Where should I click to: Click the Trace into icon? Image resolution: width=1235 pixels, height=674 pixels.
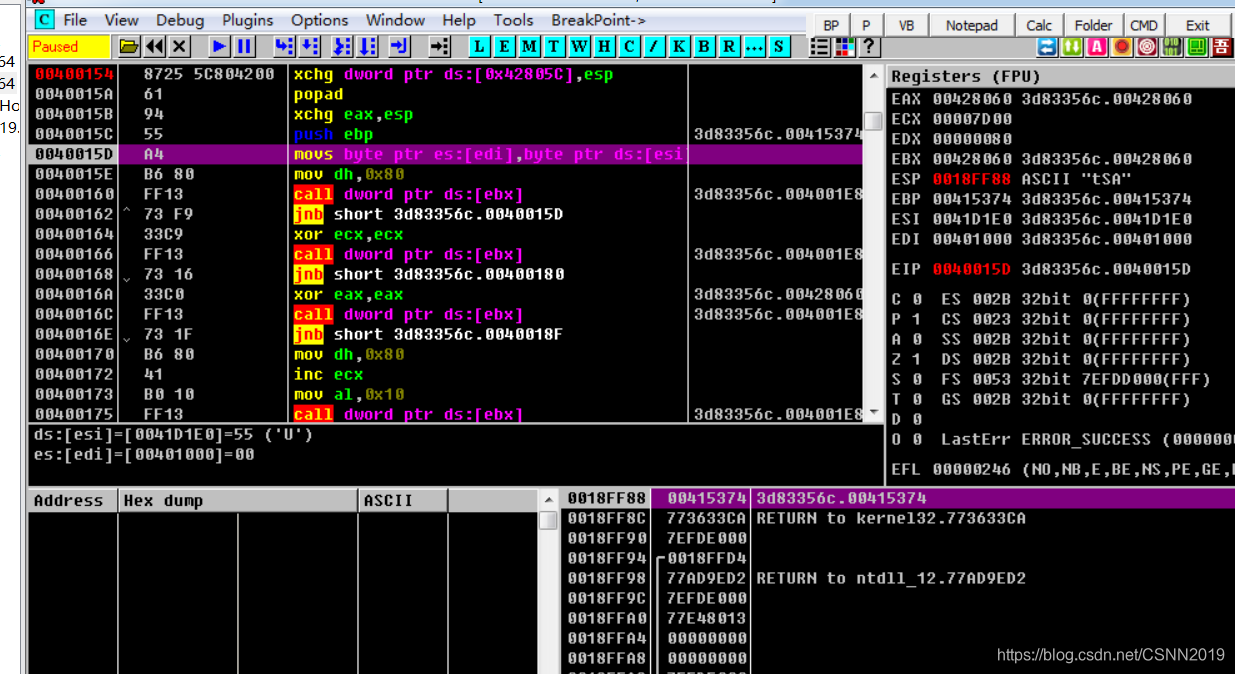(342, 46)
